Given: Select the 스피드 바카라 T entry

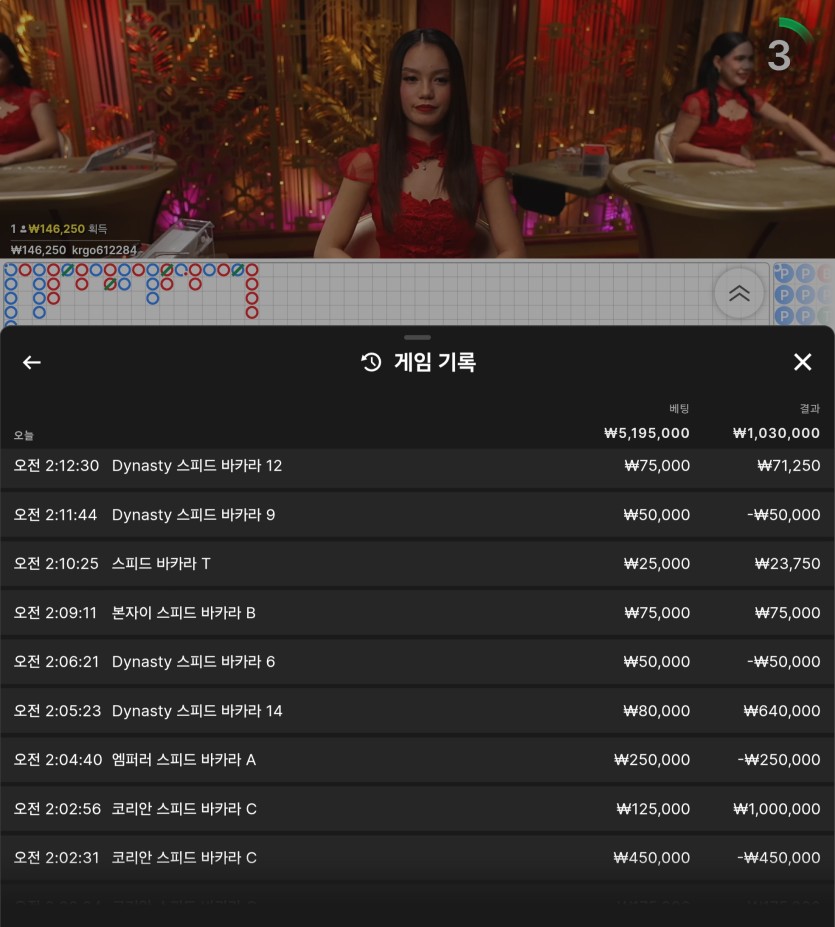Looking at the screenshot, I should (418, 564).
